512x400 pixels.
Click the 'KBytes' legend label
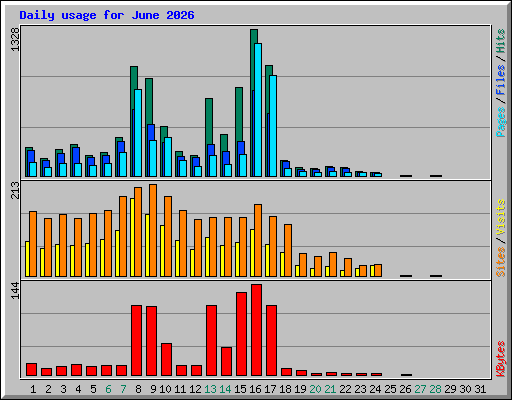tap(501, 359)
